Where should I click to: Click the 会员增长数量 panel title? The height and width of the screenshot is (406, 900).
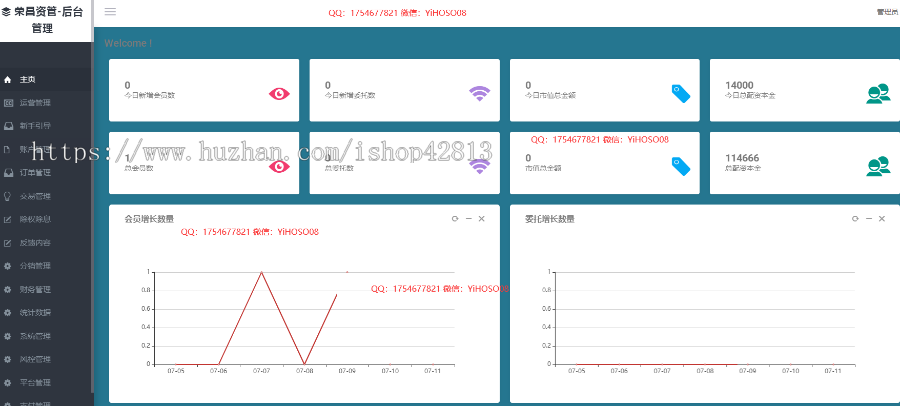pyautogui.click(x=149, y=219)
